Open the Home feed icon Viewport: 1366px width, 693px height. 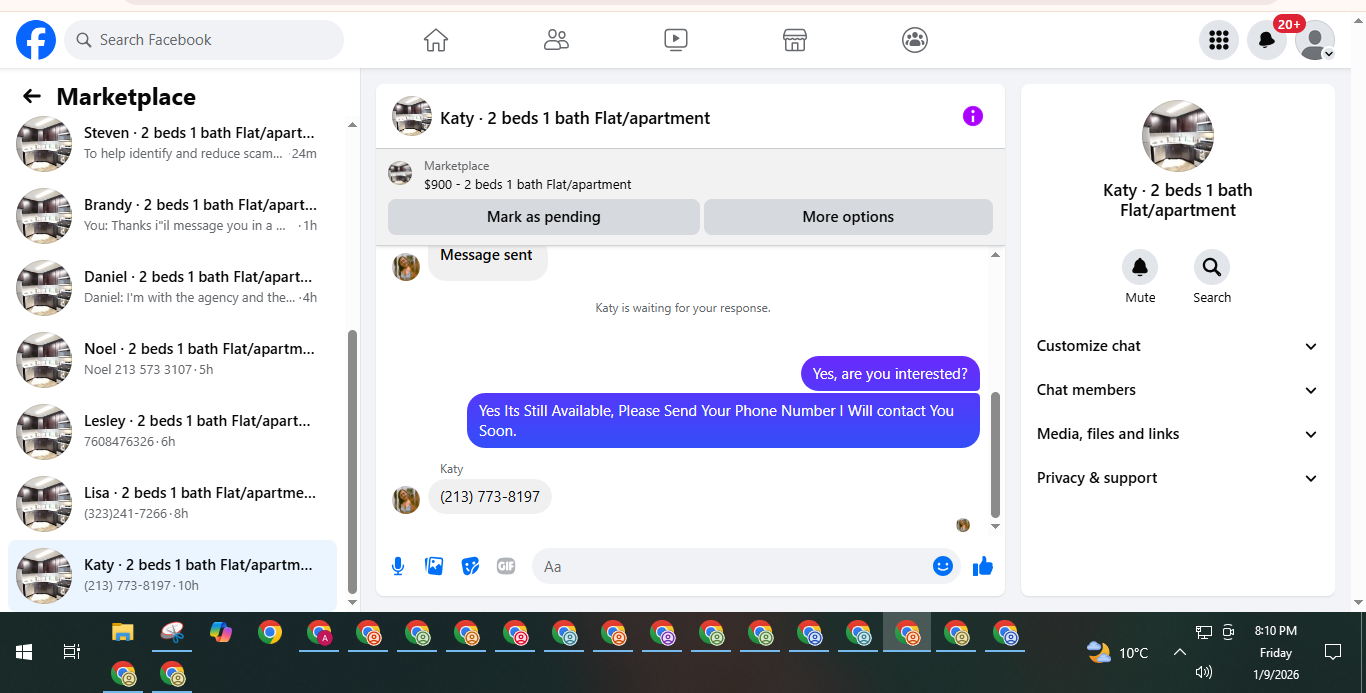(x=436, y=40)
